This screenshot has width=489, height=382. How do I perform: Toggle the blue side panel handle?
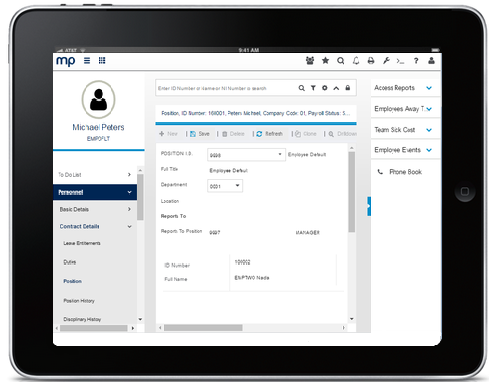[369, 206]
